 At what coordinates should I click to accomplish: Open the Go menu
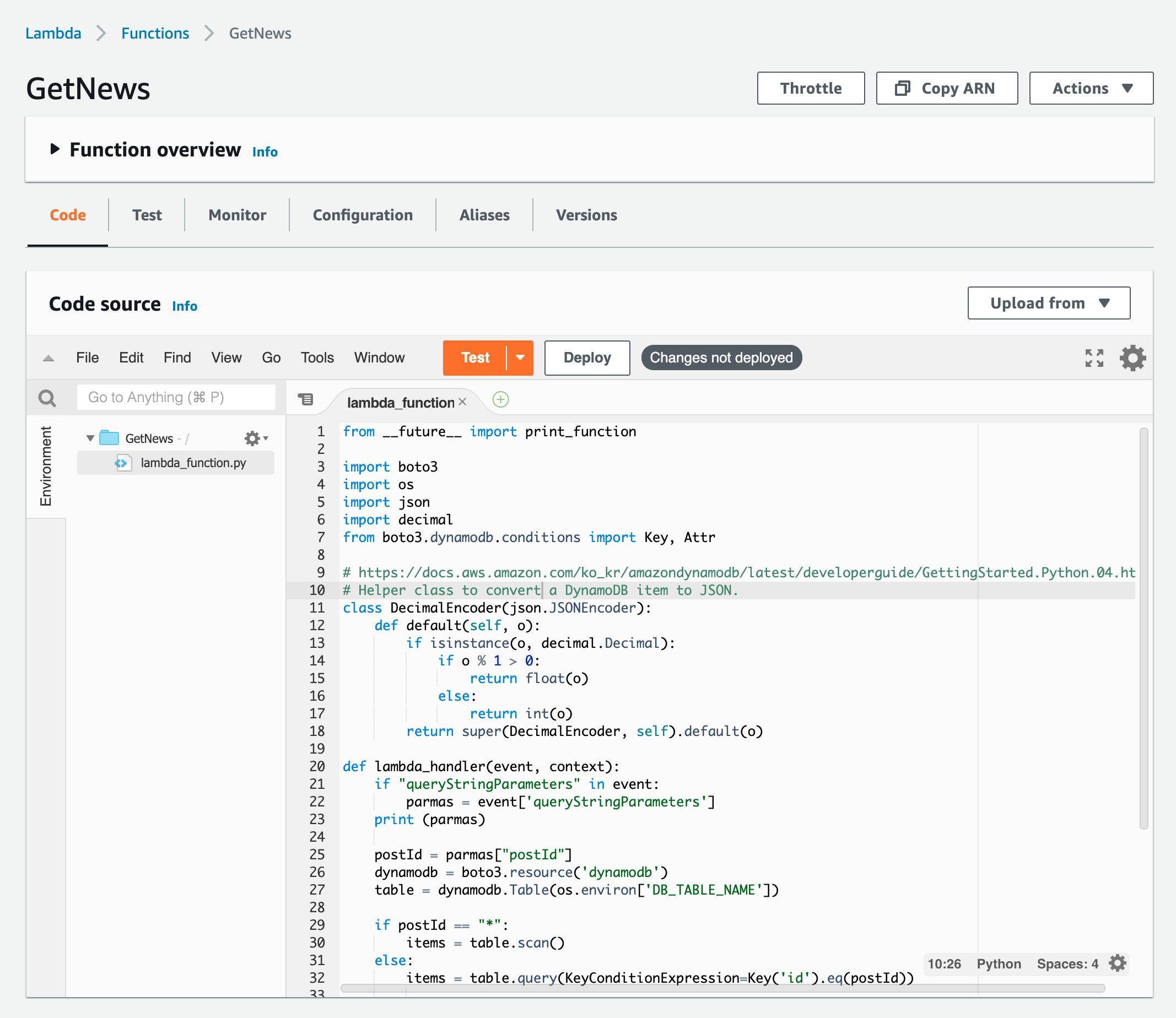(x=271, y=358)
